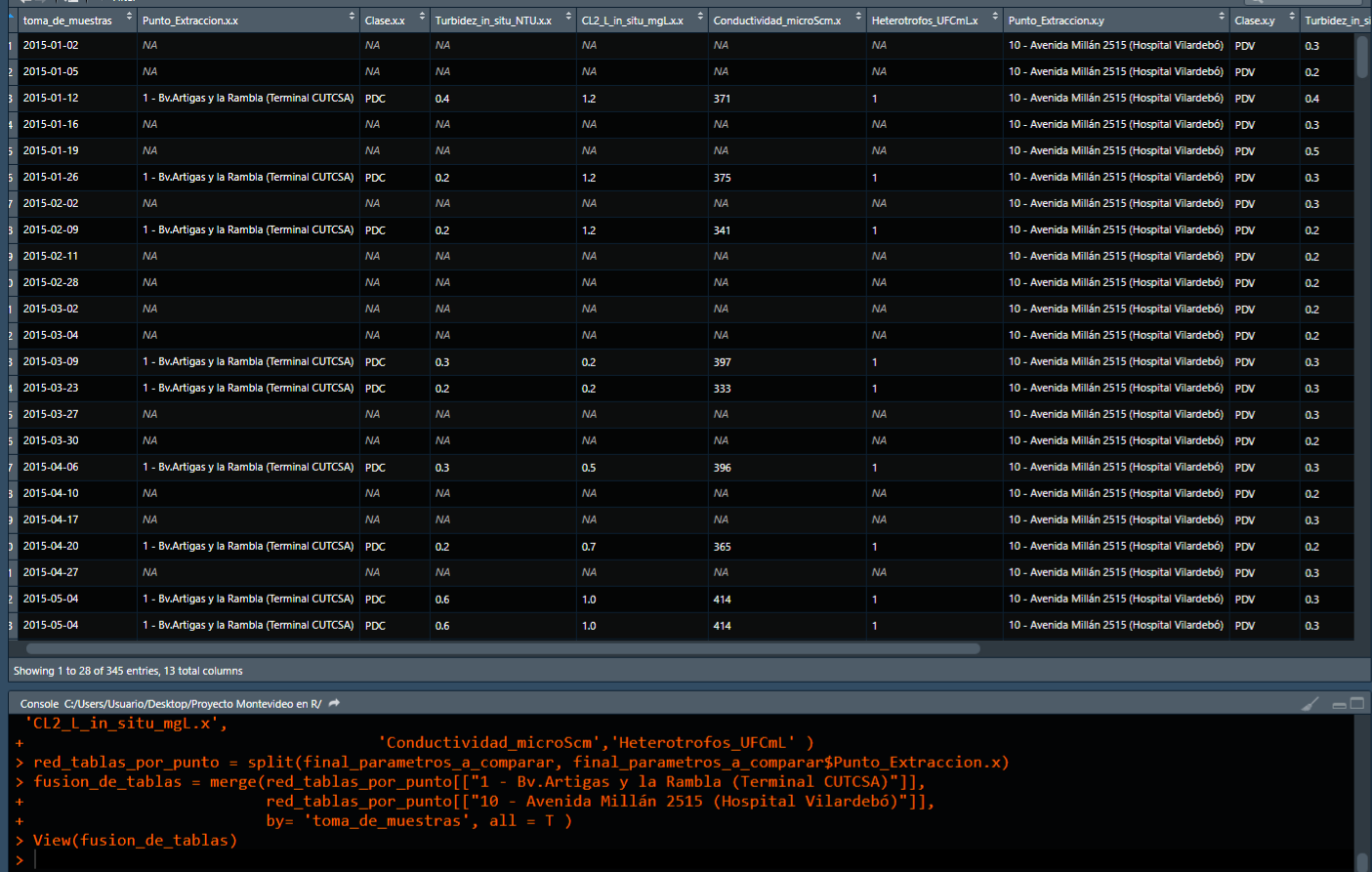Open the console working directory arrow
This screenshot has height=872, width=1372.
[x=335, y=703]
